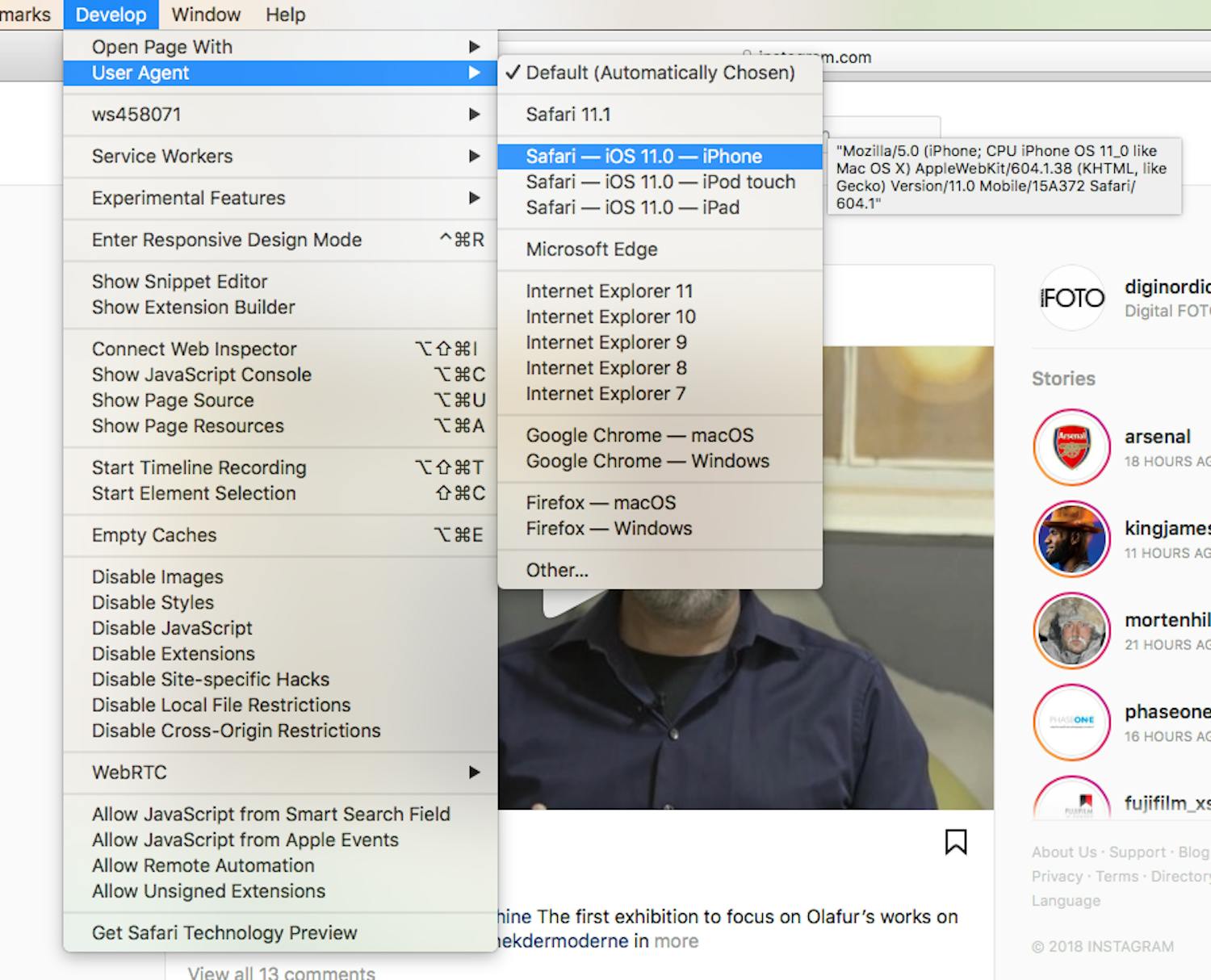Image resolution: width=1211 pixels, height=980 pixels.
Task: Choose Enter Responsive Design Mode
Action: pos(227,240)
